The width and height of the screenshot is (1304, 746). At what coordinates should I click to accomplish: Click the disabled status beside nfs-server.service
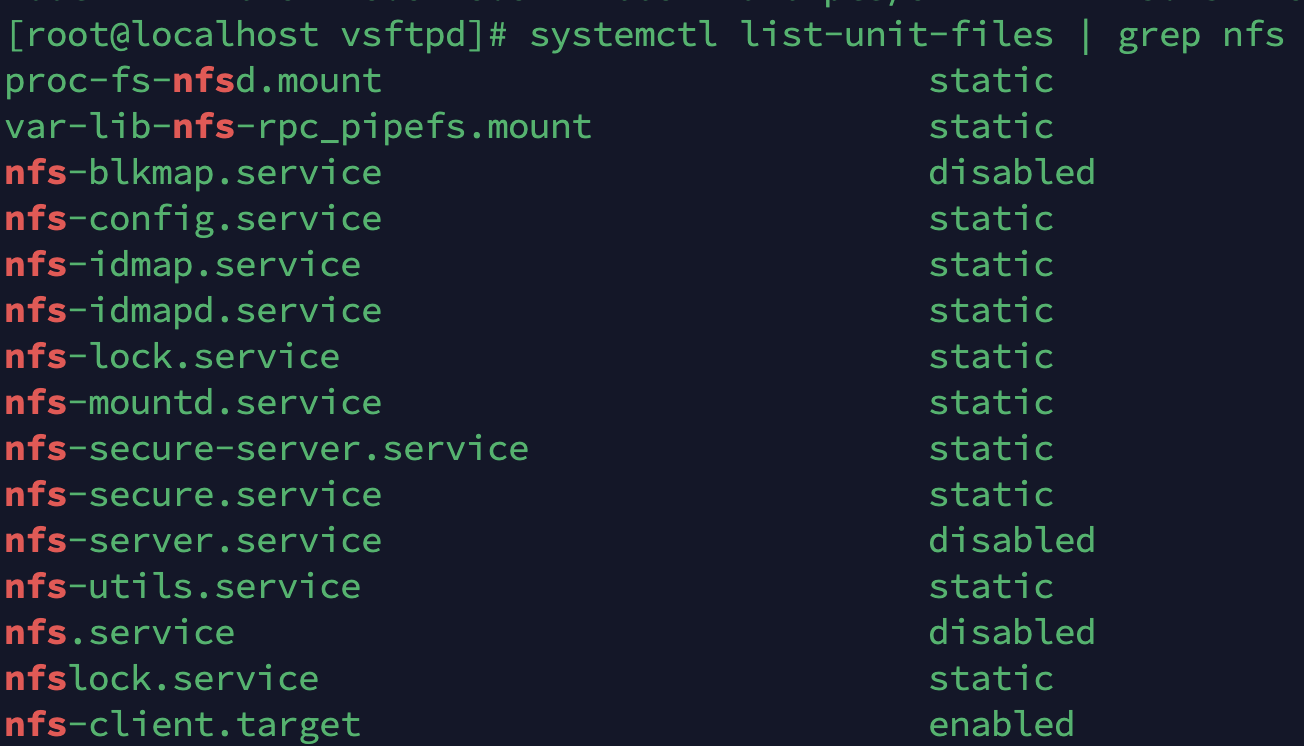click(x=1011, y=541)
